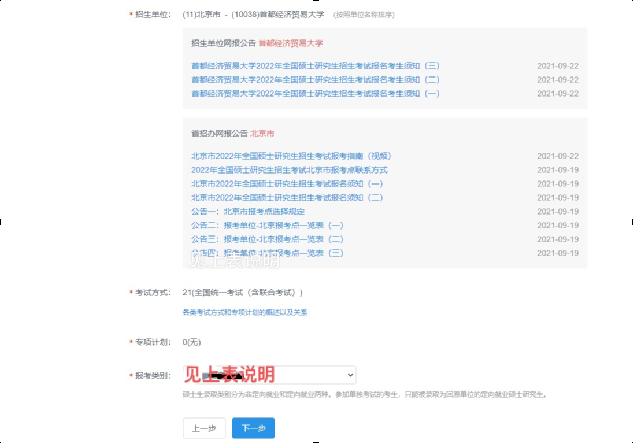Open 公告一:北京市报考点选择规定

pyautogui.click(x=248, y=212)
